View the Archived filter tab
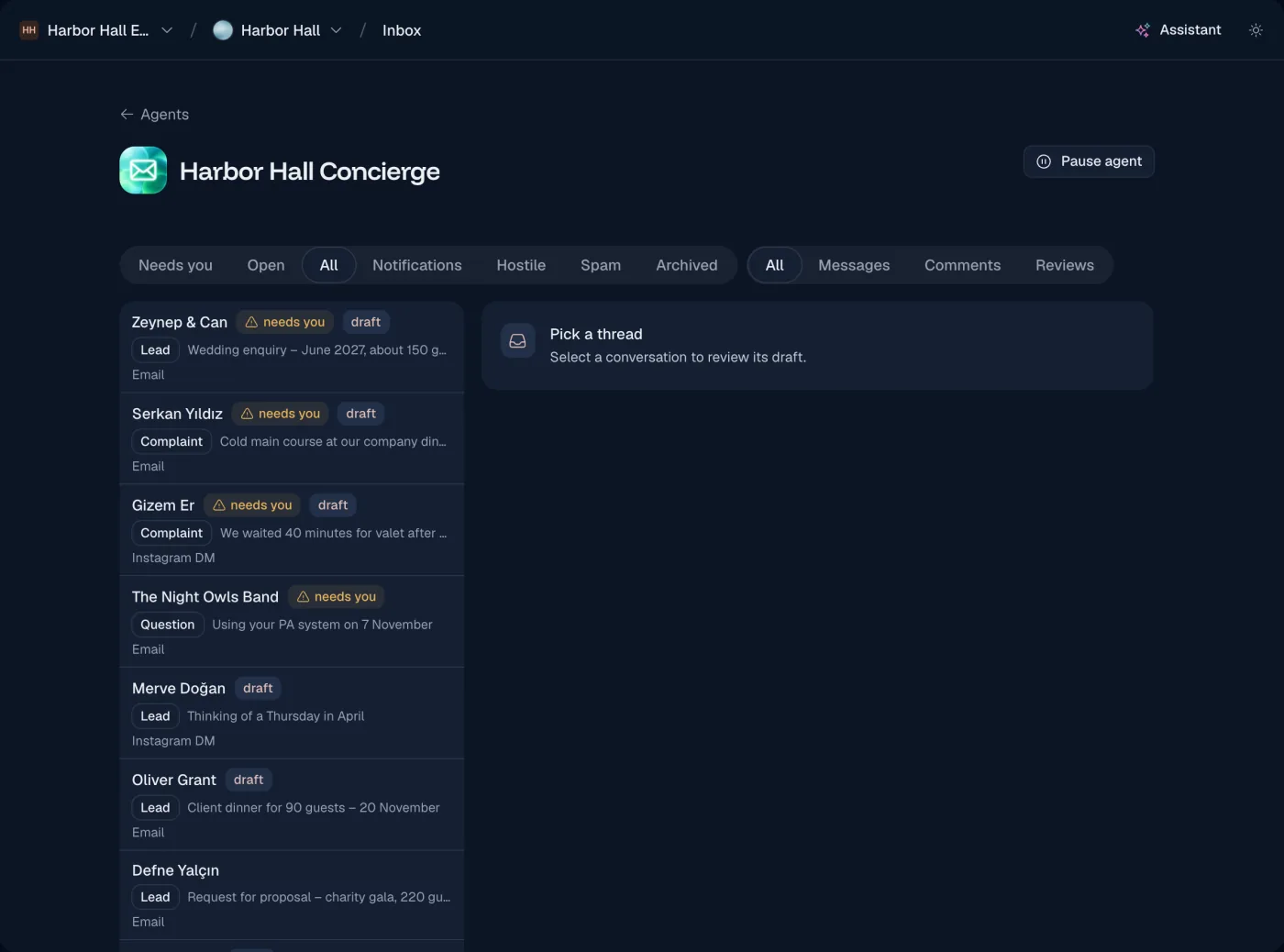 pyautogui.click(x=687, y=265)
